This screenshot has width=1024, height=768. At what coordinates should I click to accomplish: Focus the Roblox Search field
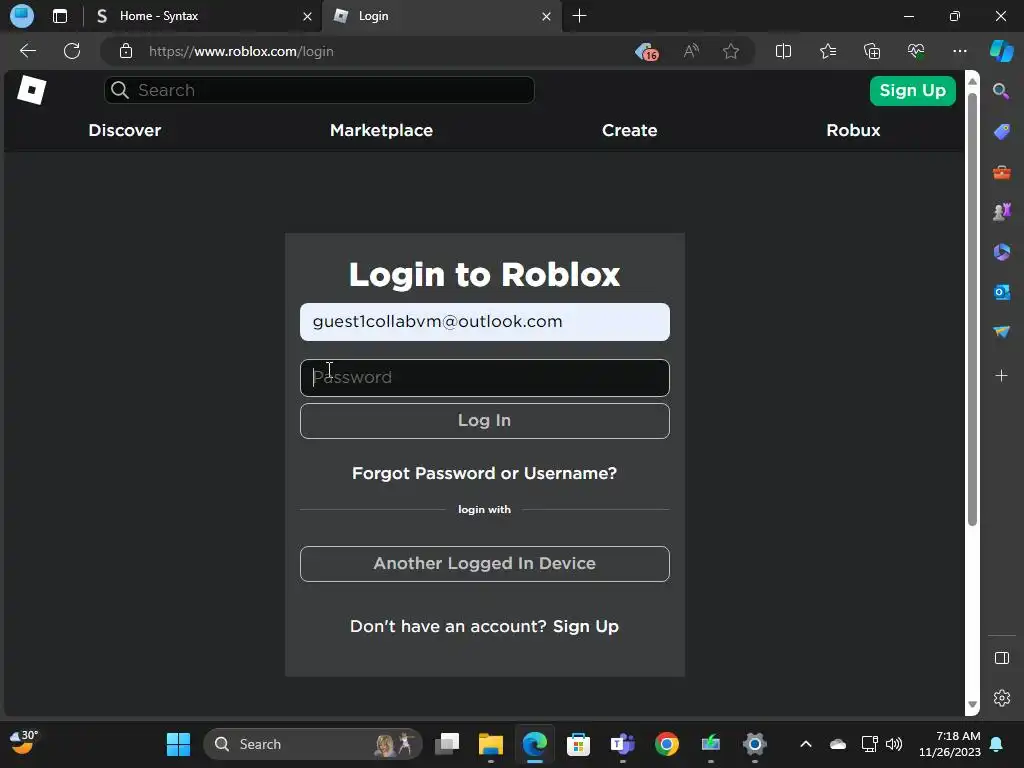click(319, 90)
